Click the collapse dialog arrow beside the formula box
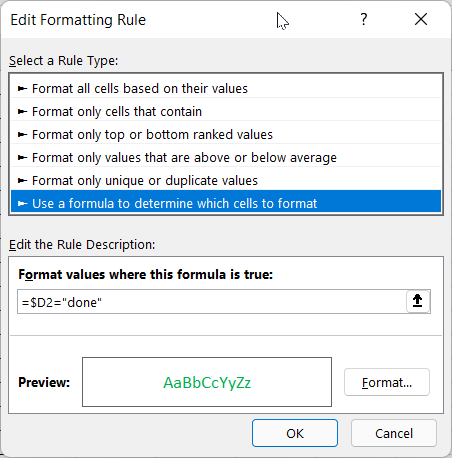This screenshot has height=458, width=452. pyautogui.click(x=418, y=301)
